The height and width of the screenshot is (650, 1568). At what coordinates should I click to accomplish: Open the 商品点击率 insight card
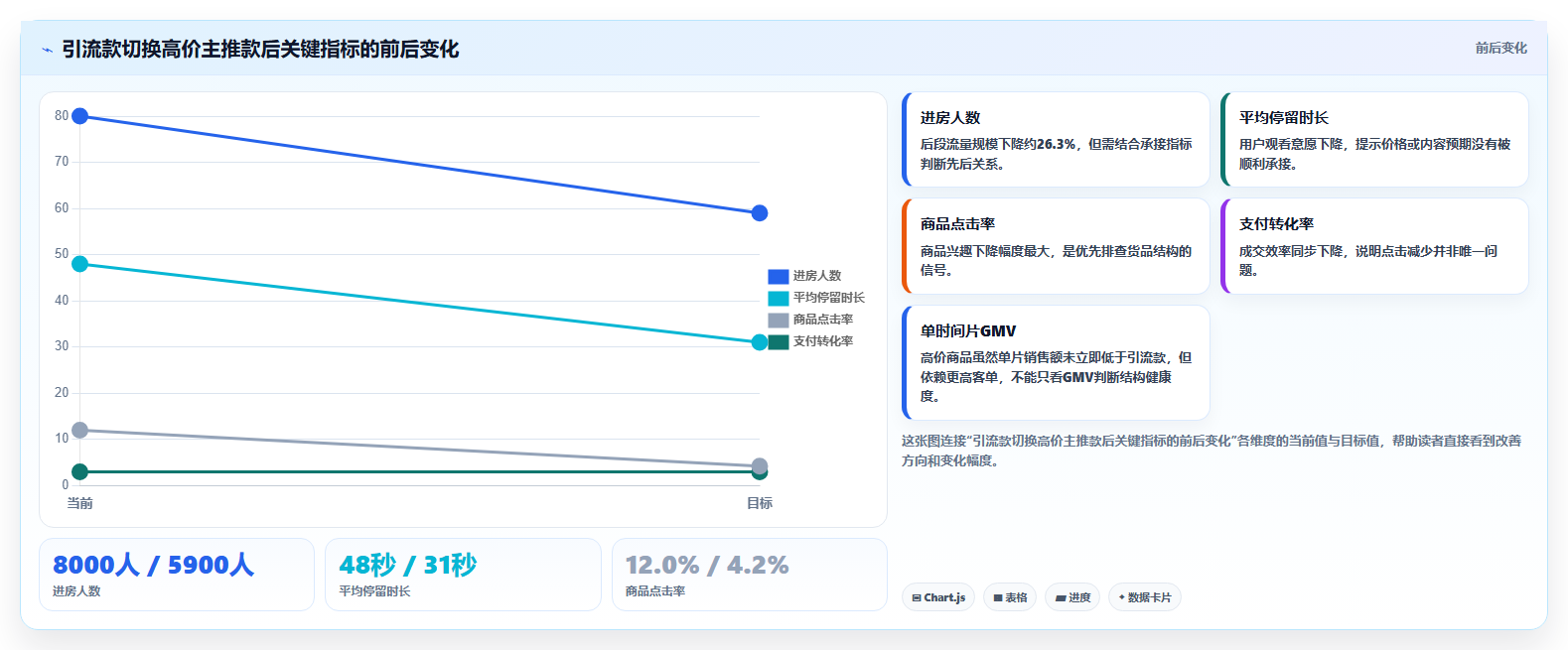[1056, 246]
